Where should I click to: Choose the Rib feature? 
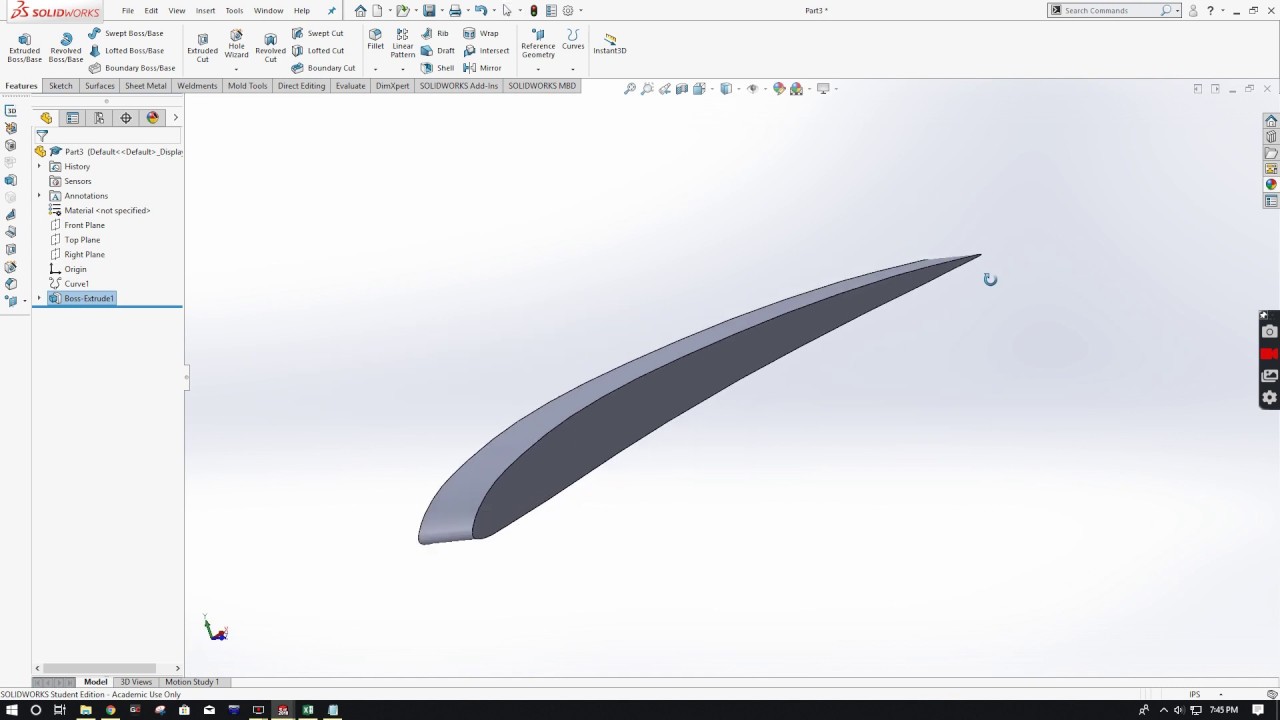tap(435, 33)
